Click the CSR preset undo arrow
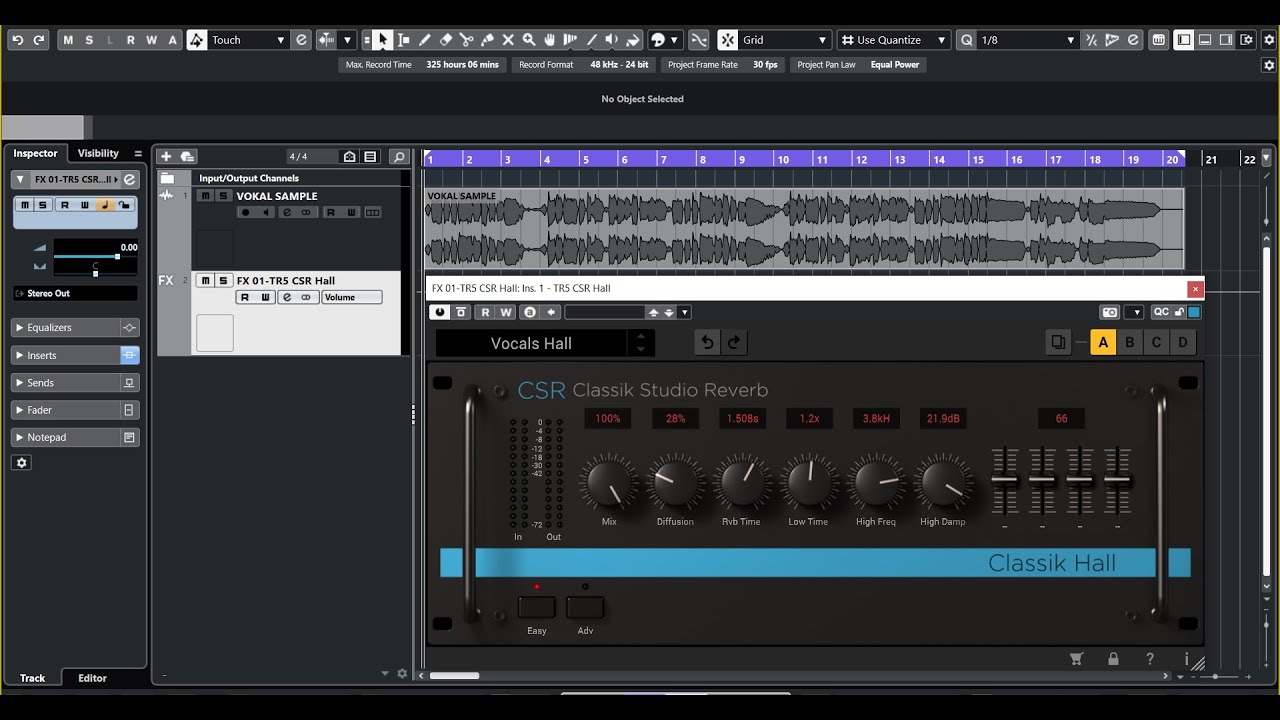This screenshot has height=720, width=1280. 707,343
